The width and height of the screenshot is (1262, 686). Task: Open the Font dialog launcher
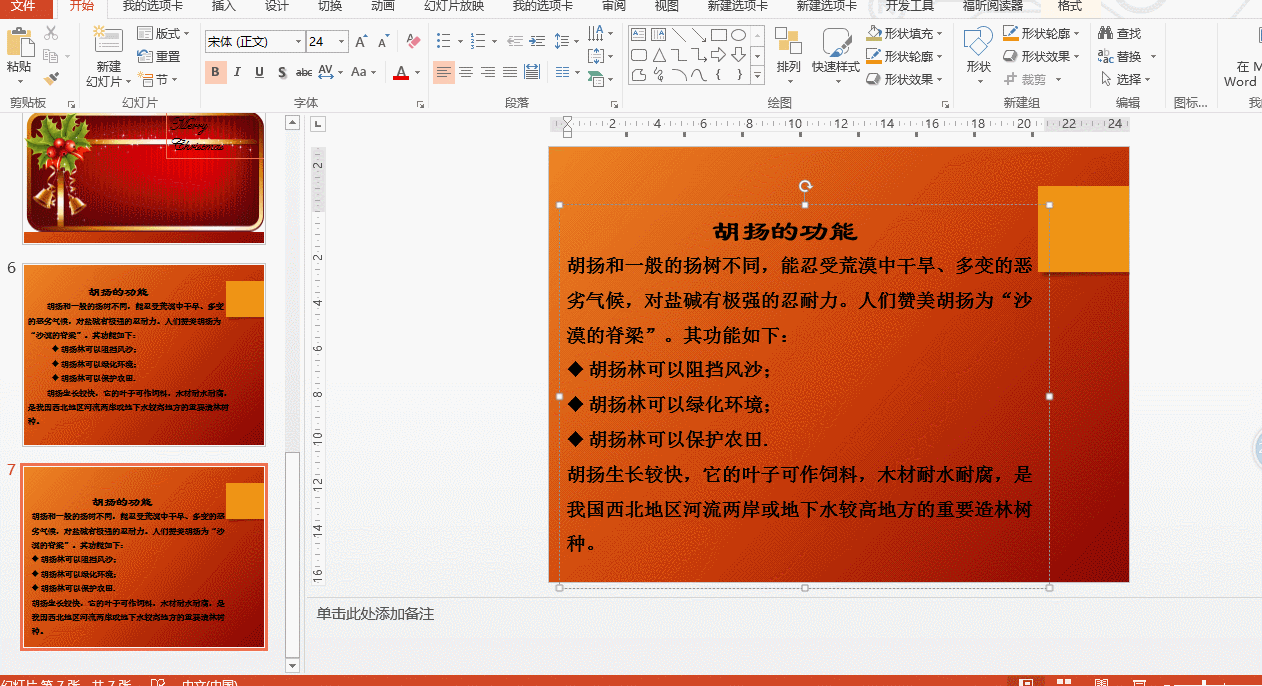pyautogui.click(x=419, y=103)
